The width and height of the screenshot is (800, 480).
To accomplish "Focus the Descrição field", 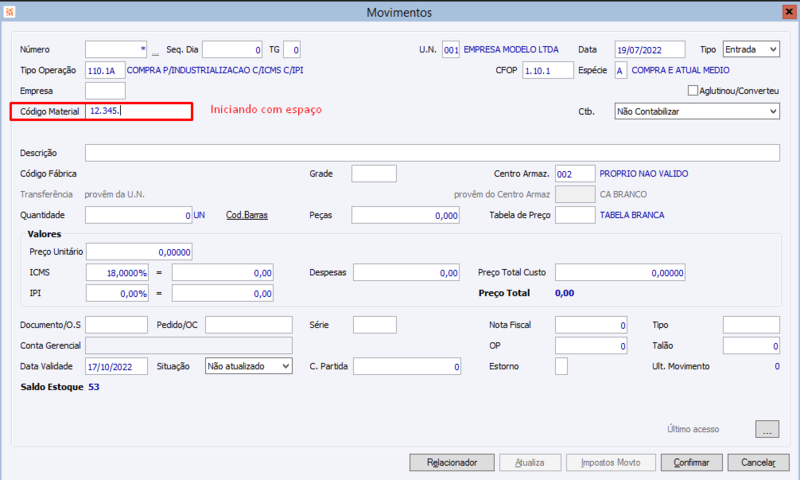I will click(x=432, y=153).
